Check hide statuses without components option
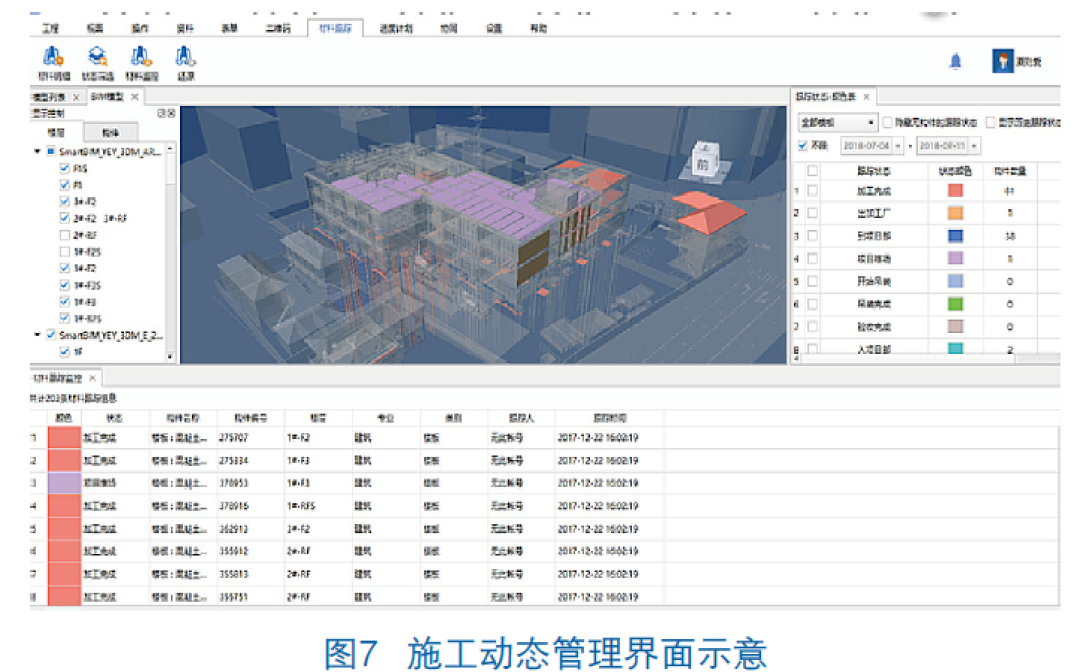The height and width of the screenshot is (672, 1080). (887, 123)
